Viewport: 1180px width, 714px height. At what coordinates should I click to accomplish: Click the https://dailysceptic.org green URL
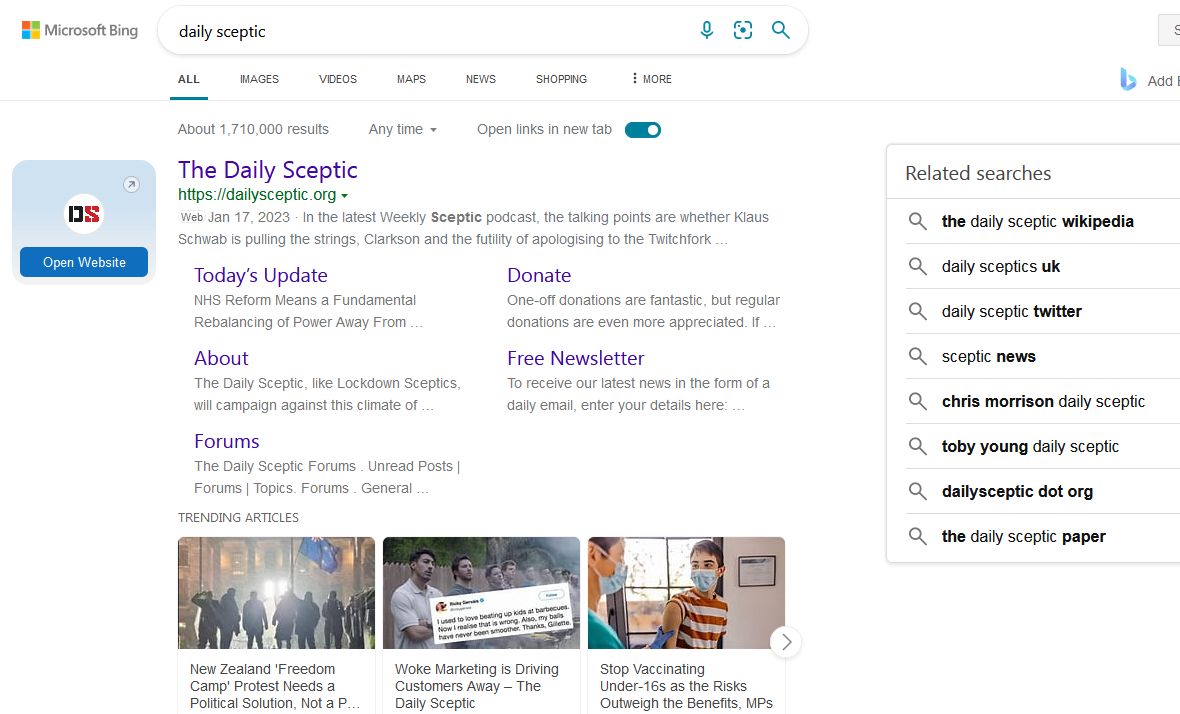[x=257, y=195]
